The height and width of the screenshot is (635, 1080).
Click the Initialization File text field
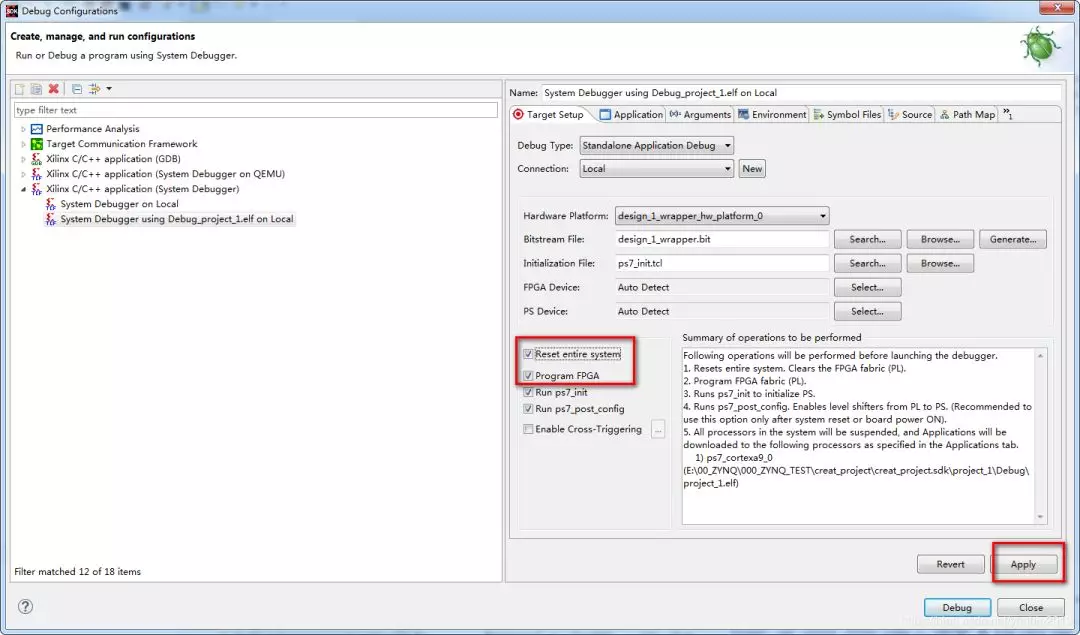pyautogui.click(x=722, y=263)
